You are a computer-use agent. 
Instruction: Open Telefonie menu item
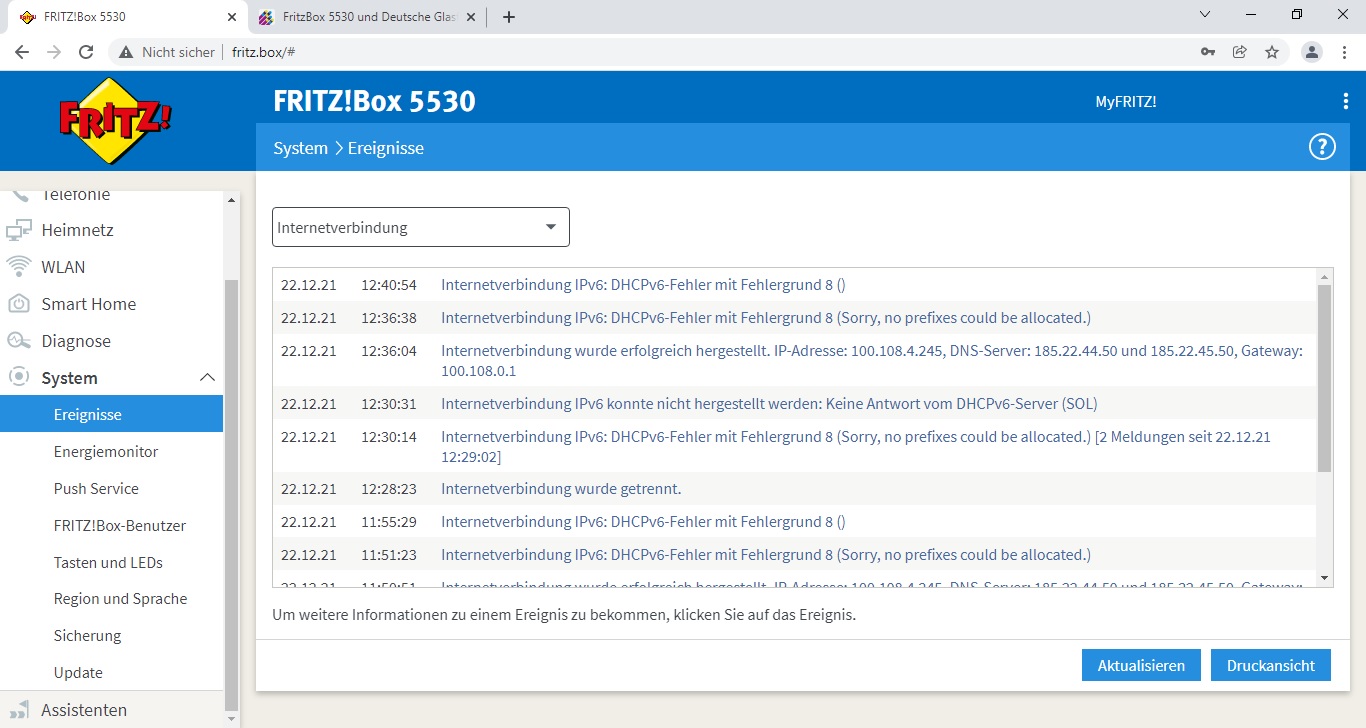pos(75,194)
